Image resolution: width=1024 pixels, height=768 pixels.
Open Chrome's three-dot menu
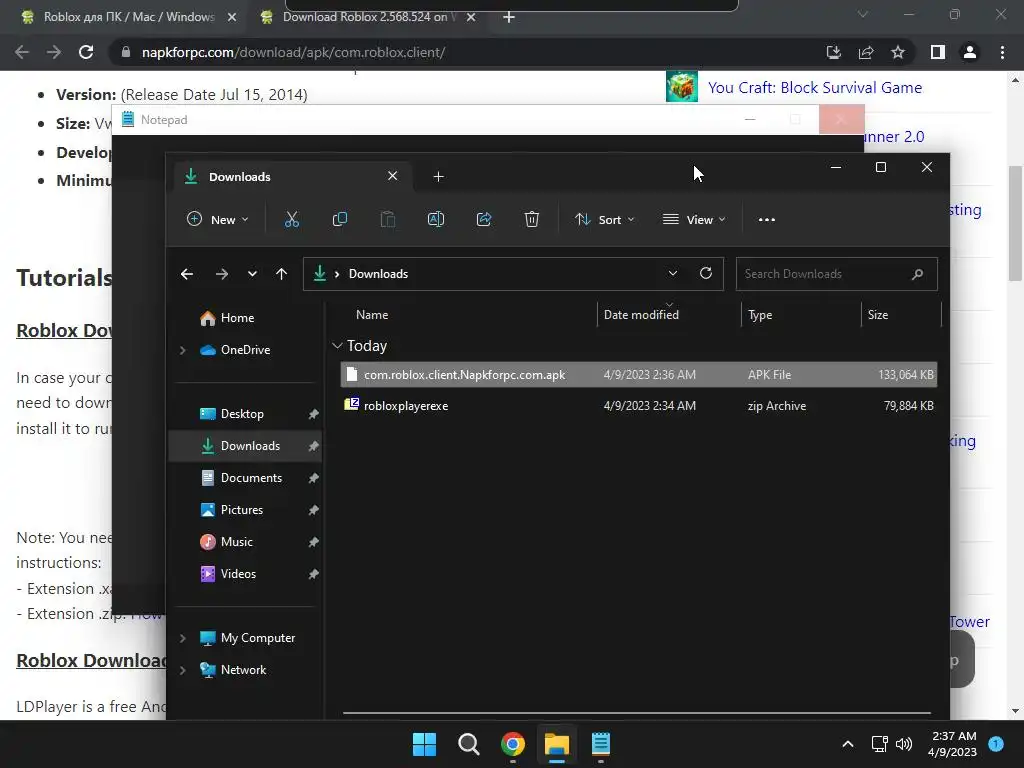click(1002, 52)
